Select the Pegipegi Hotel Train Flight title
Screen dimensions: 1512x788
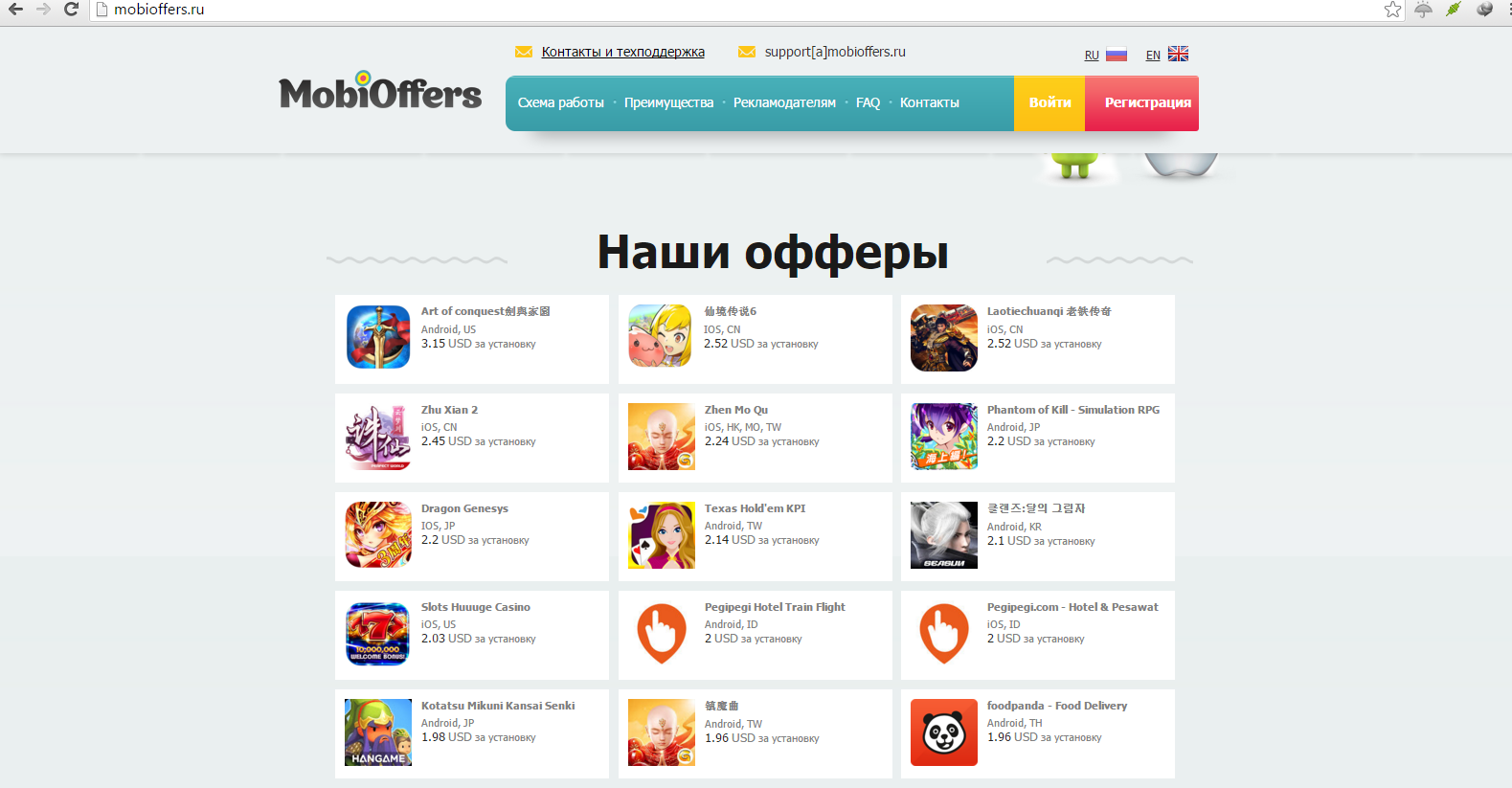(x=775, y=607)
